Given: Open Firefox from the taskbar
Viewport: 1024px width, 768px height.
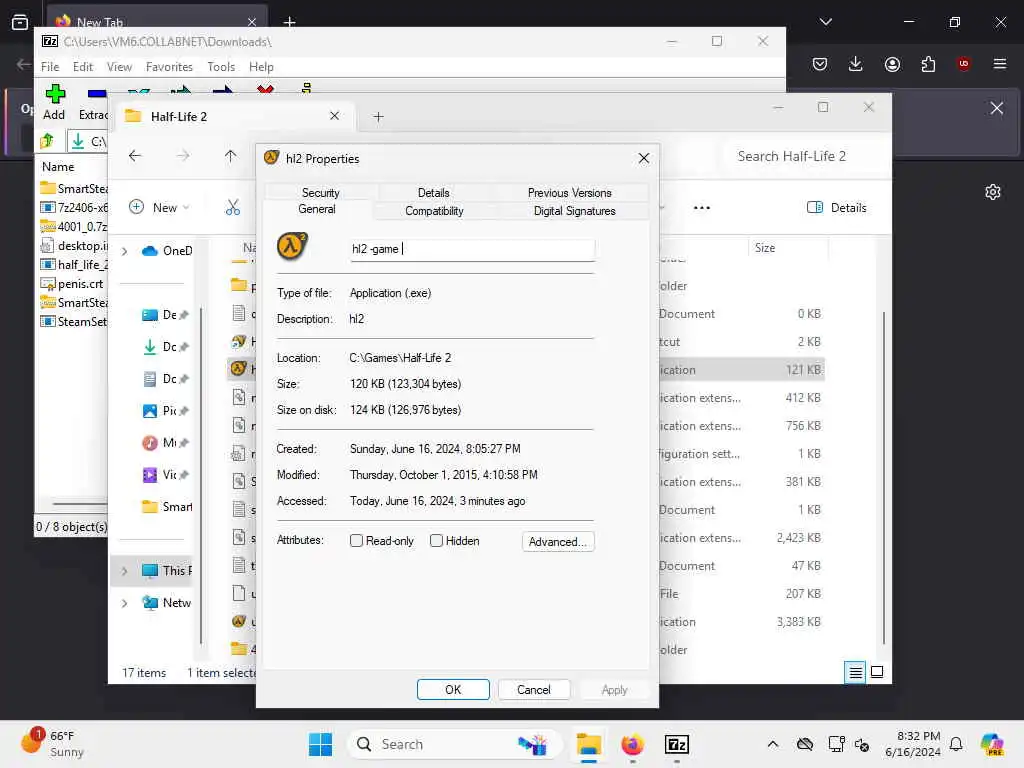Looking at the screenshot, I should click(x=632, y=744).
